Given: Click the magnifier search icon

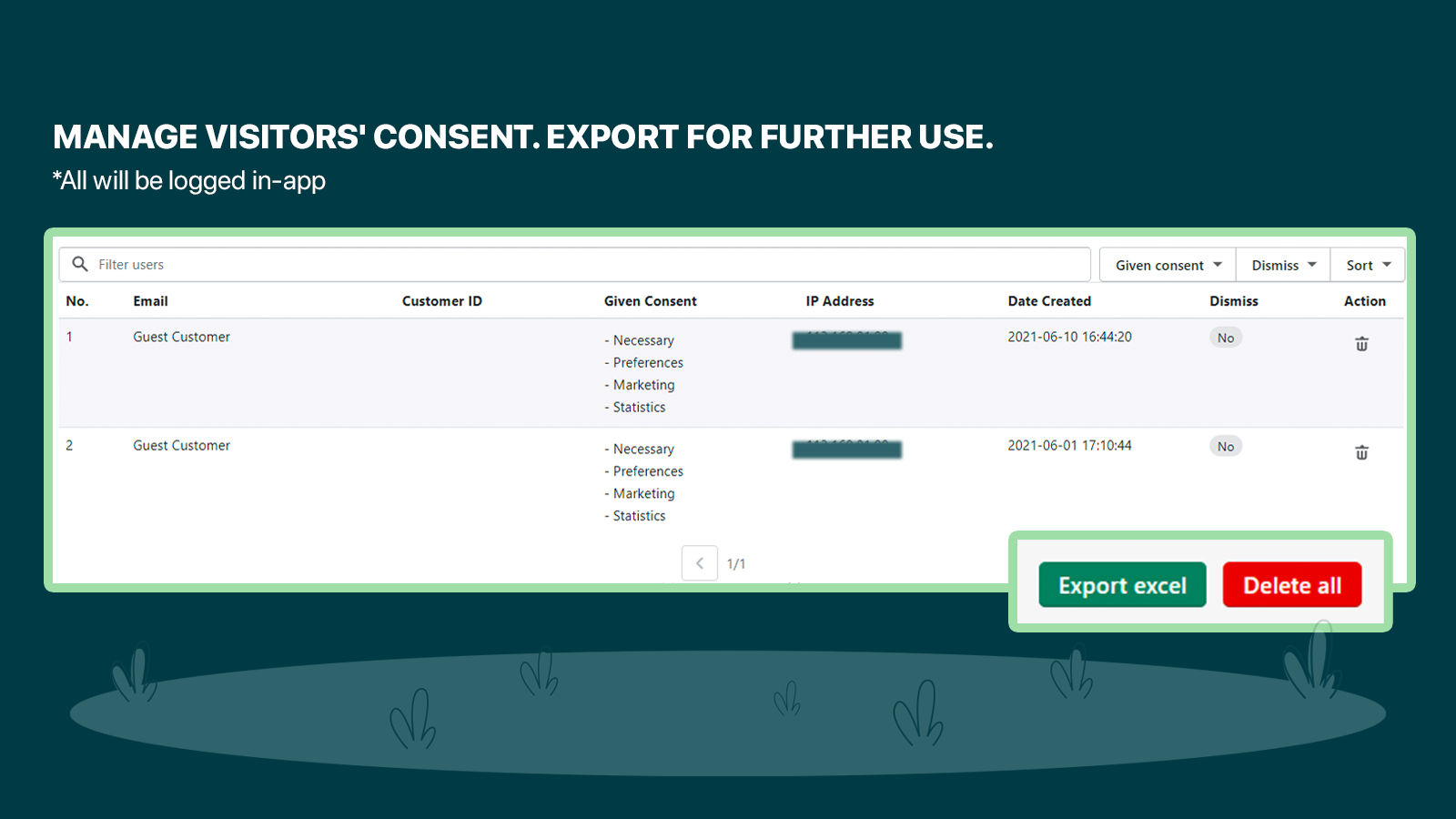Looking at the screenshot, I should click(80, 264).
